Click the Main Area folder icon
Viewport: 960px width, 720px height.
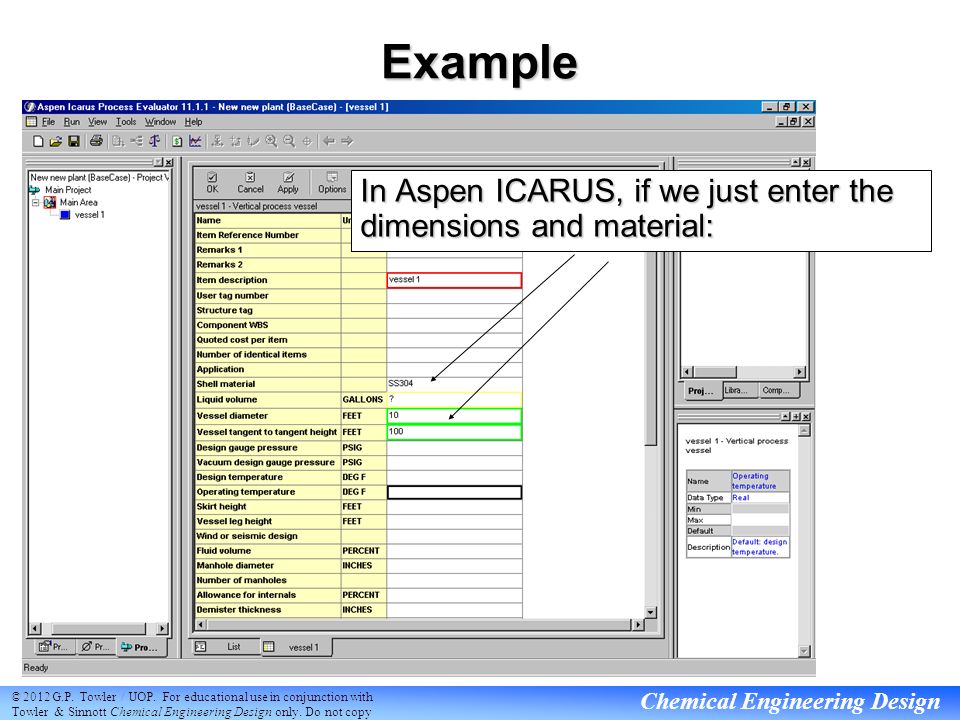(x=50, y=202)
